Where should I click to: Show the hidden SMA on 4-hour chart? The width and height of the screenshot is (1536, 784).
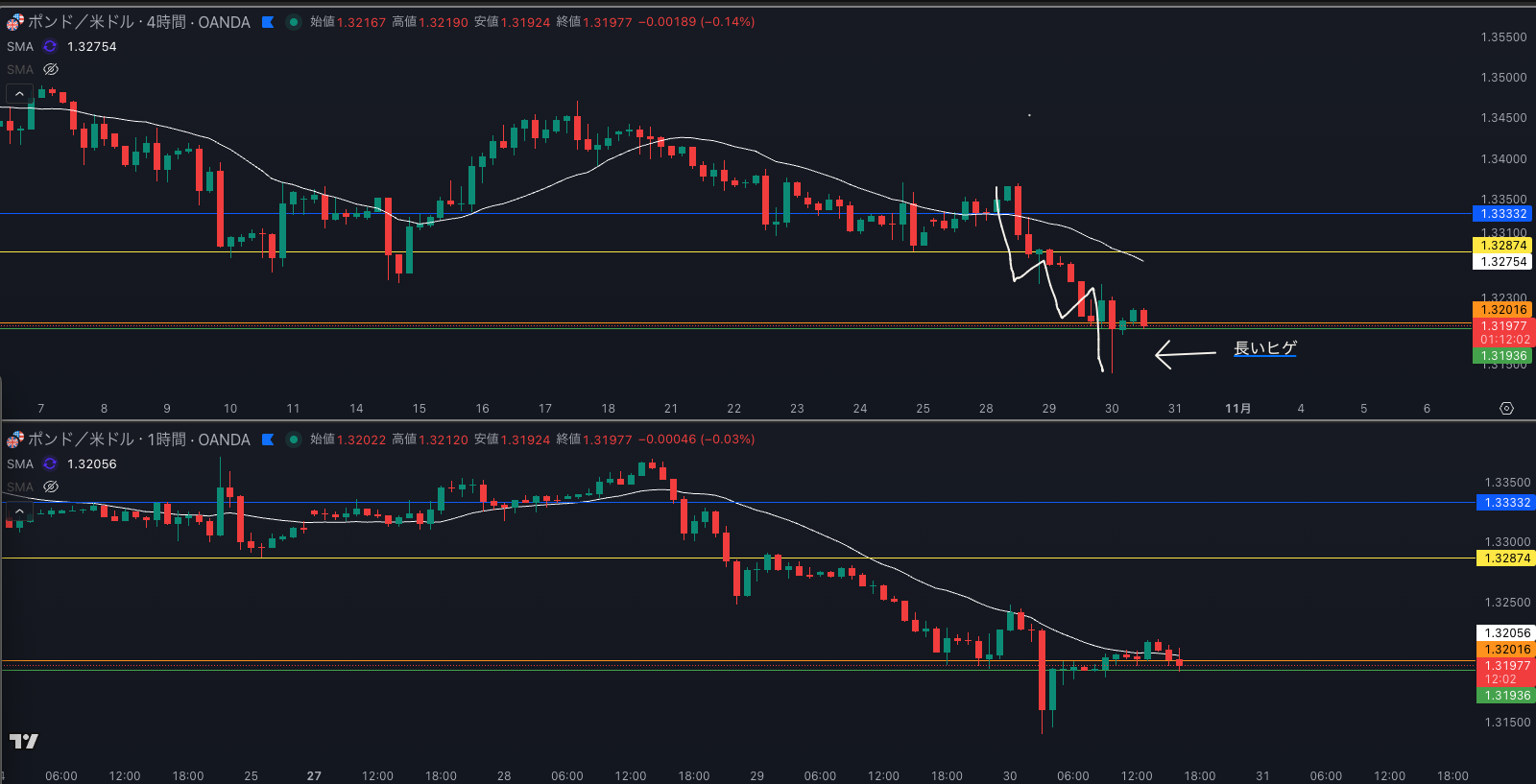[x=51, y=69]
